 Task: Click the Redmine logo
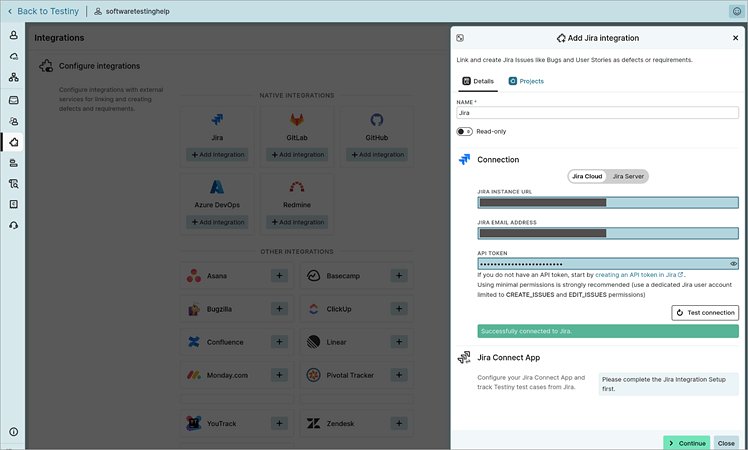click(x=297, y=187)
